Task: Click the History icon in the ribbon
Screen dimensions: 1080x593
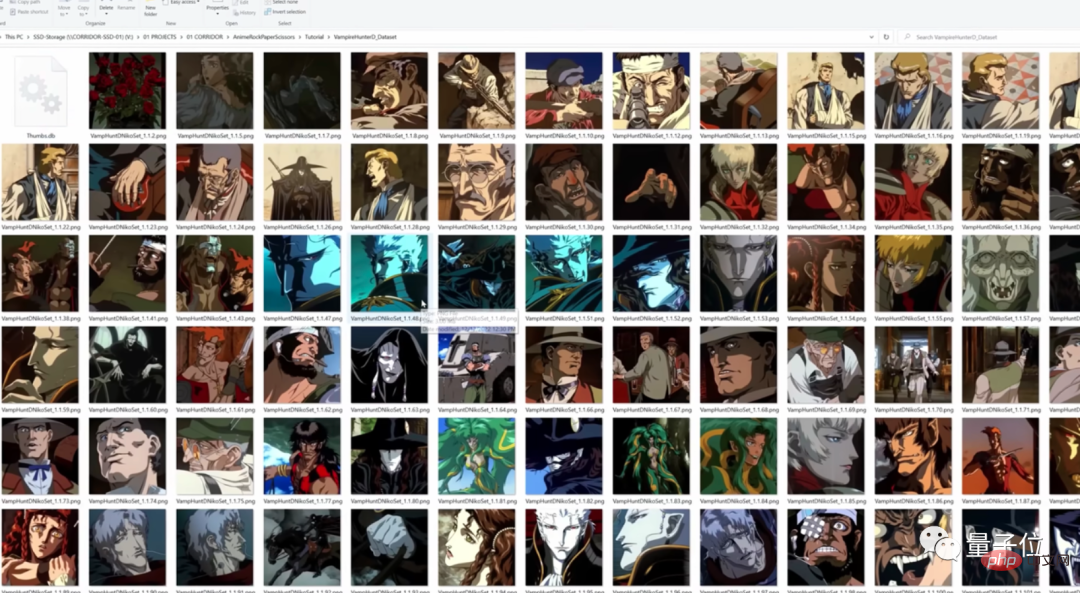Action: pos(247,12)
